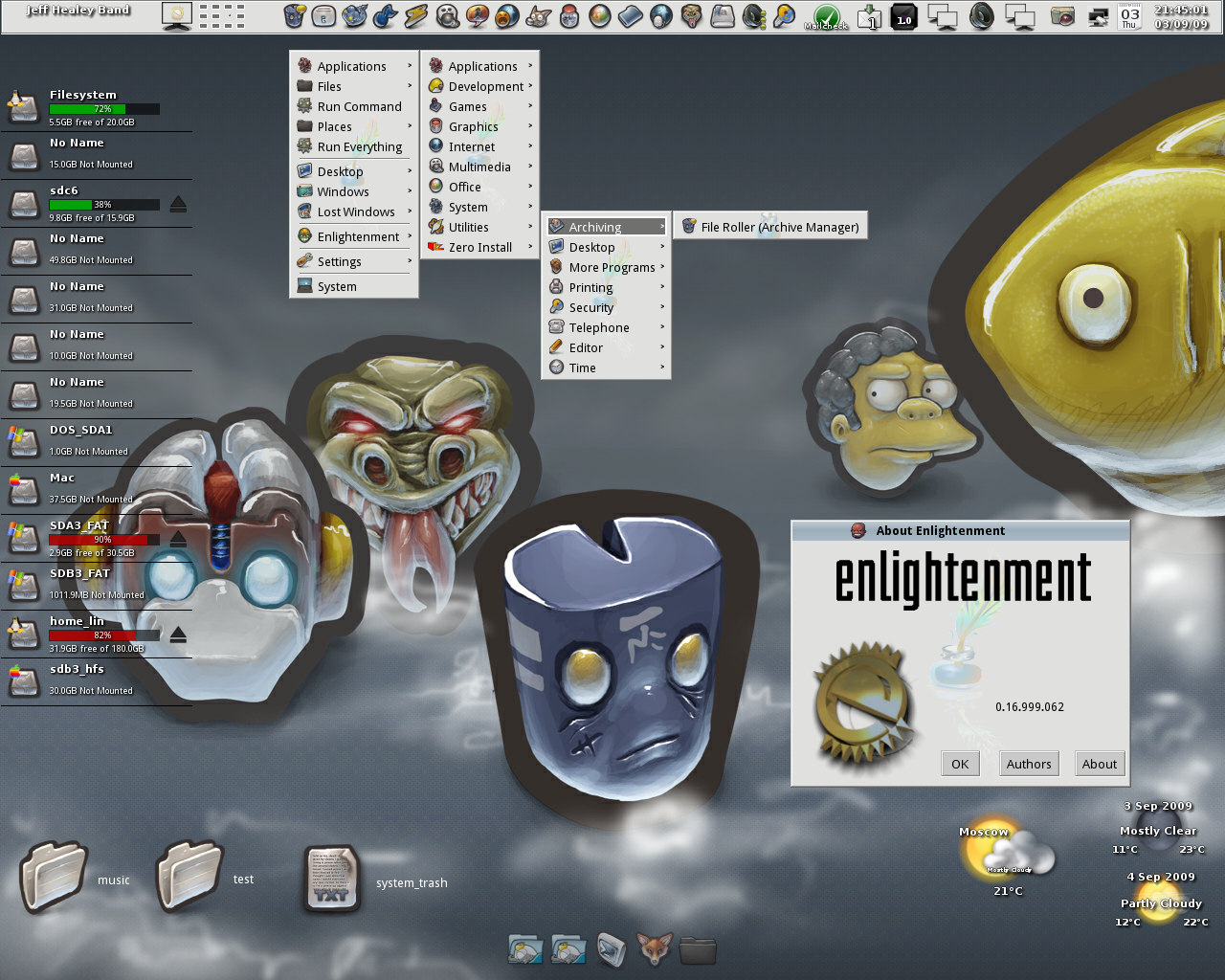Select a desktop in the pager grid
The height and width of the screenshot is (980, 1225).
[x=221, y=16]
